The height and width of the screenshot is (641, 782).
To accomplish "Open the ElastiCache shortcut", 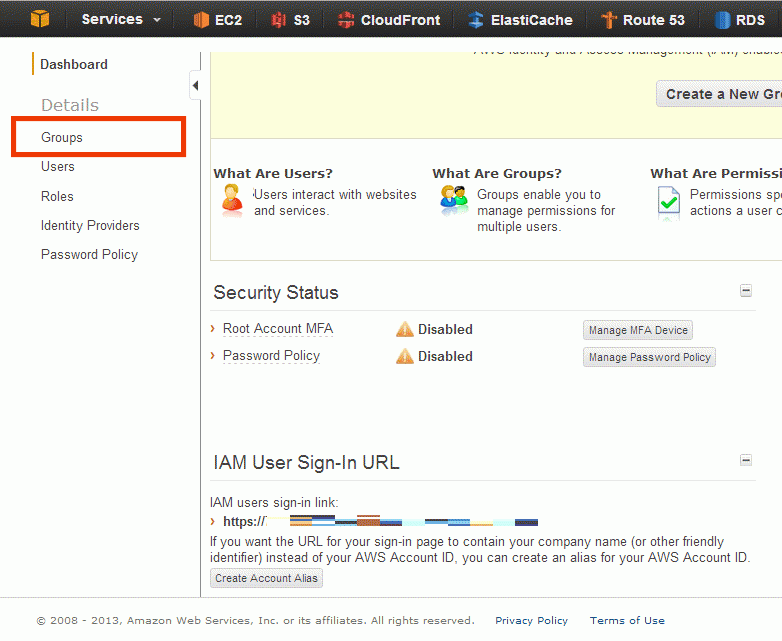I will point(520,20).
